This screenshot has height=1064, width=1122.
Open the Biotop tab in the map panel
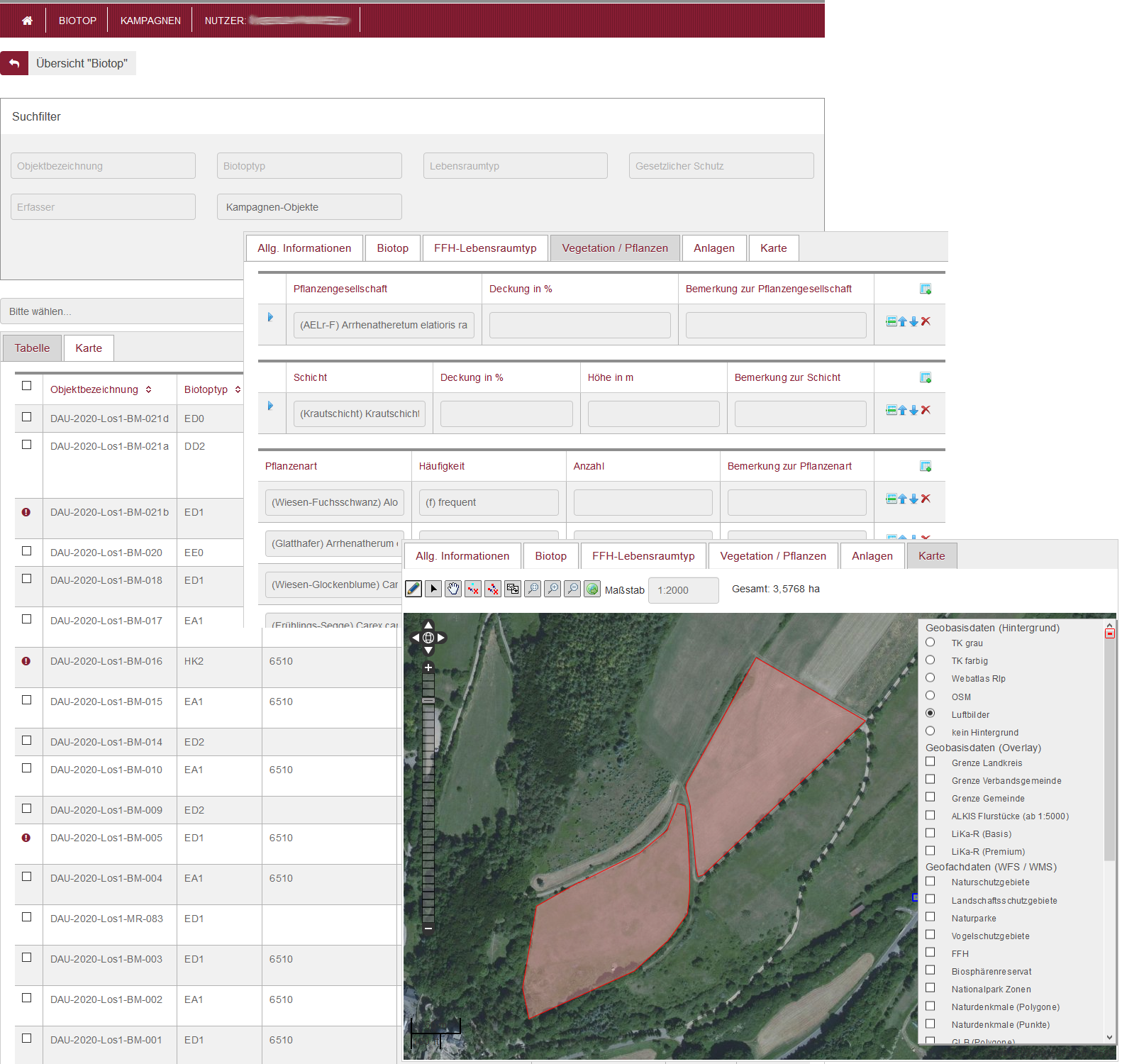(551, 556)
